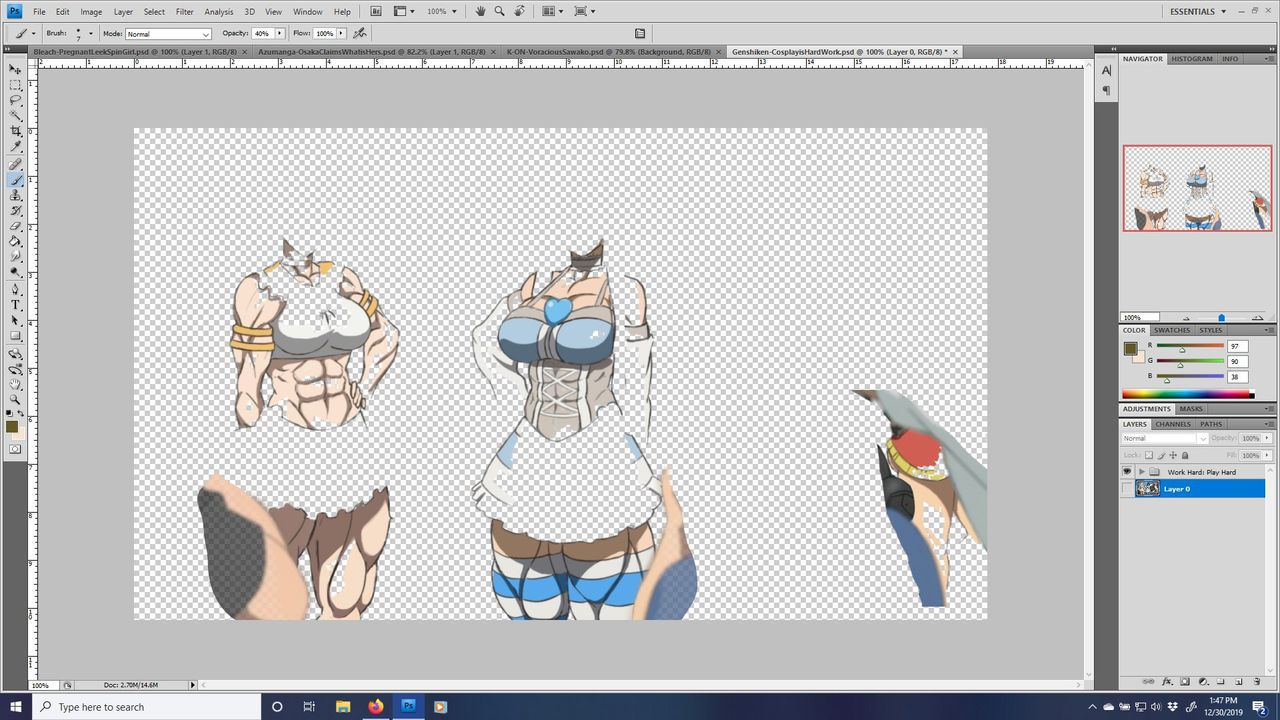This screenshot has height=720, width=1280.
Task: Select the Move tool
Action: pos(15,69)
